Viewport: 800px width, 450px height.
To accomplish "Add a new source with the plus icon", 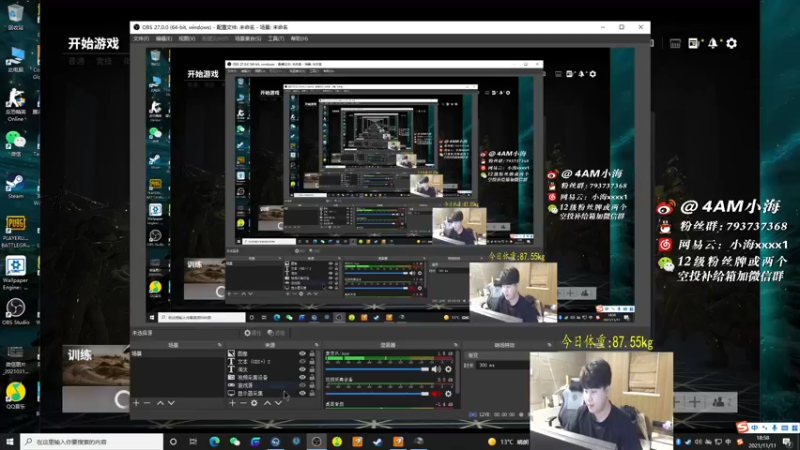I will (x=232, y=403).
